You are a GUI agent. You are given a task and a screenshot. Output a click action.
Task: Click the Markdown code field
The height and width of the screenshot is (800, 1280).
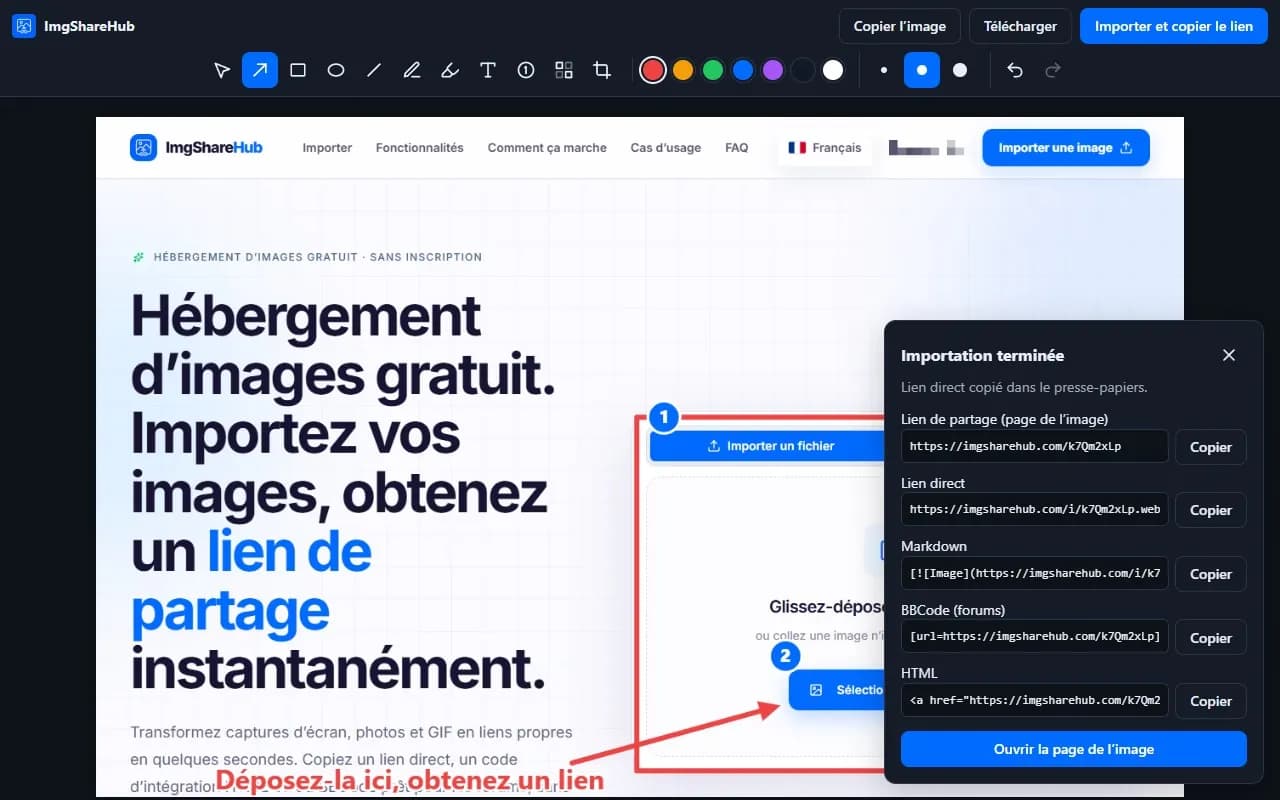click(1035, 573)
